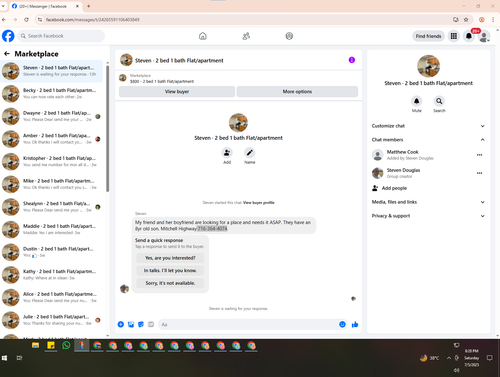Screen dimensions: 500x377
Task: Choose a GIF icon in composer
Action: [151, 324]
